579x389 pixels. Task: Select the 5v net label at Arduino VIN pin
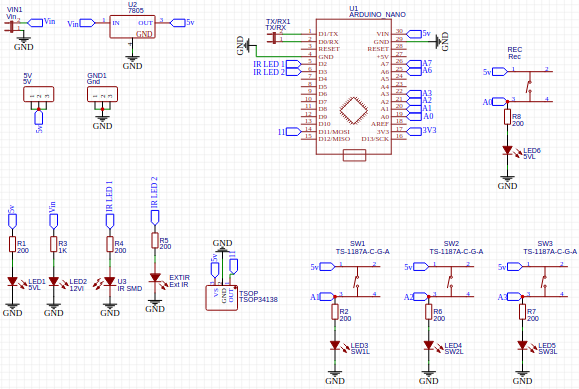pyautogui.click(x=418, y=34)
